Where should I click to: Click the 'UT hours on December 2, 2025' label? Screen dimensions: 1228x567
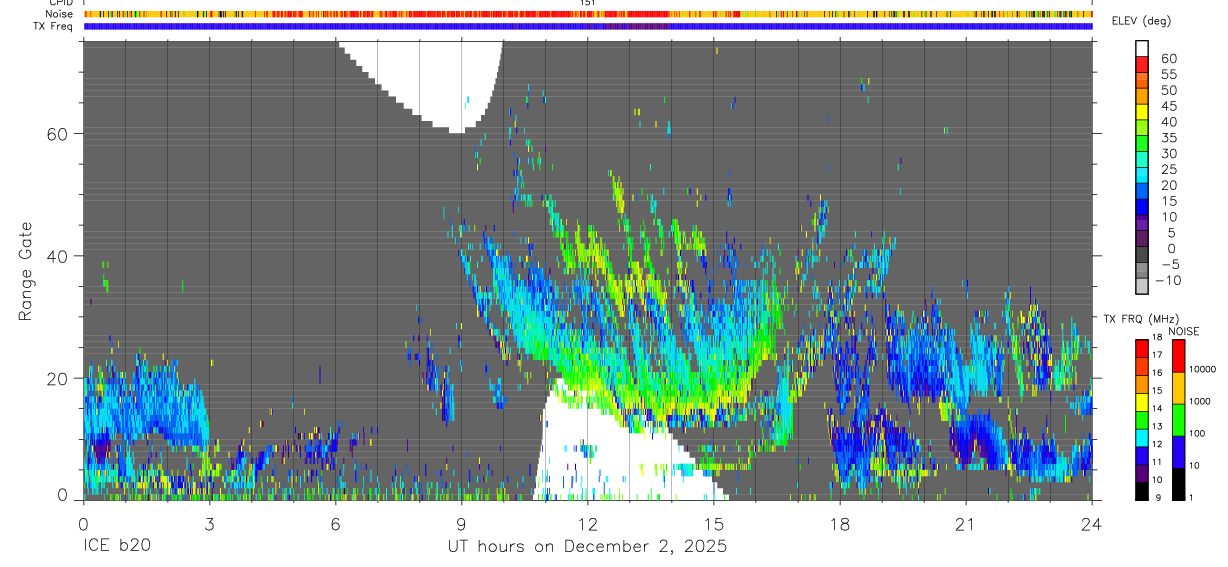click(586, 548)
